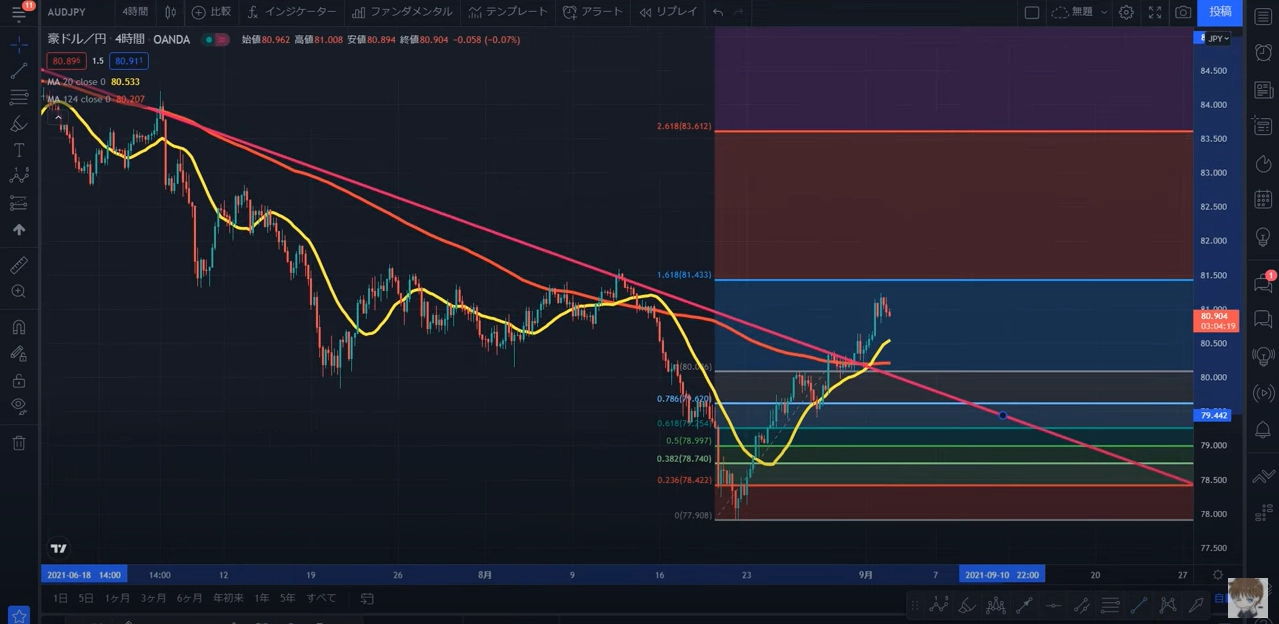Open the alerts clock panel
This screenshot has width=1279, height=624.
tap(1263, 52)
